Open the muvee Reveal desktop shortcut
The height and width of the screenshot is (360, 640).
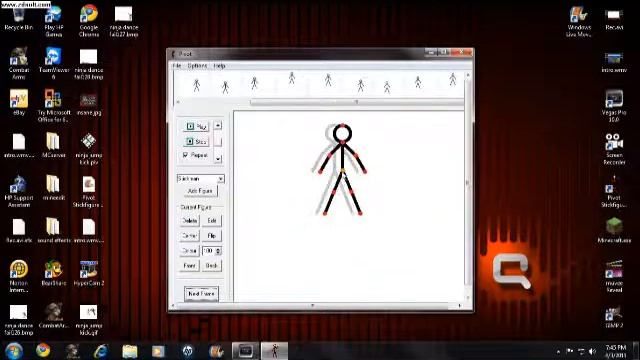coord(614,276)
